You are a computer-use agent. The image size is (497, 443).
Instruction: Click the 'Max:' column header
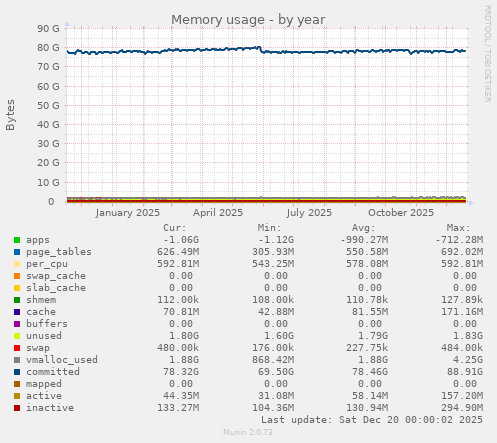[x=459, y=228]
